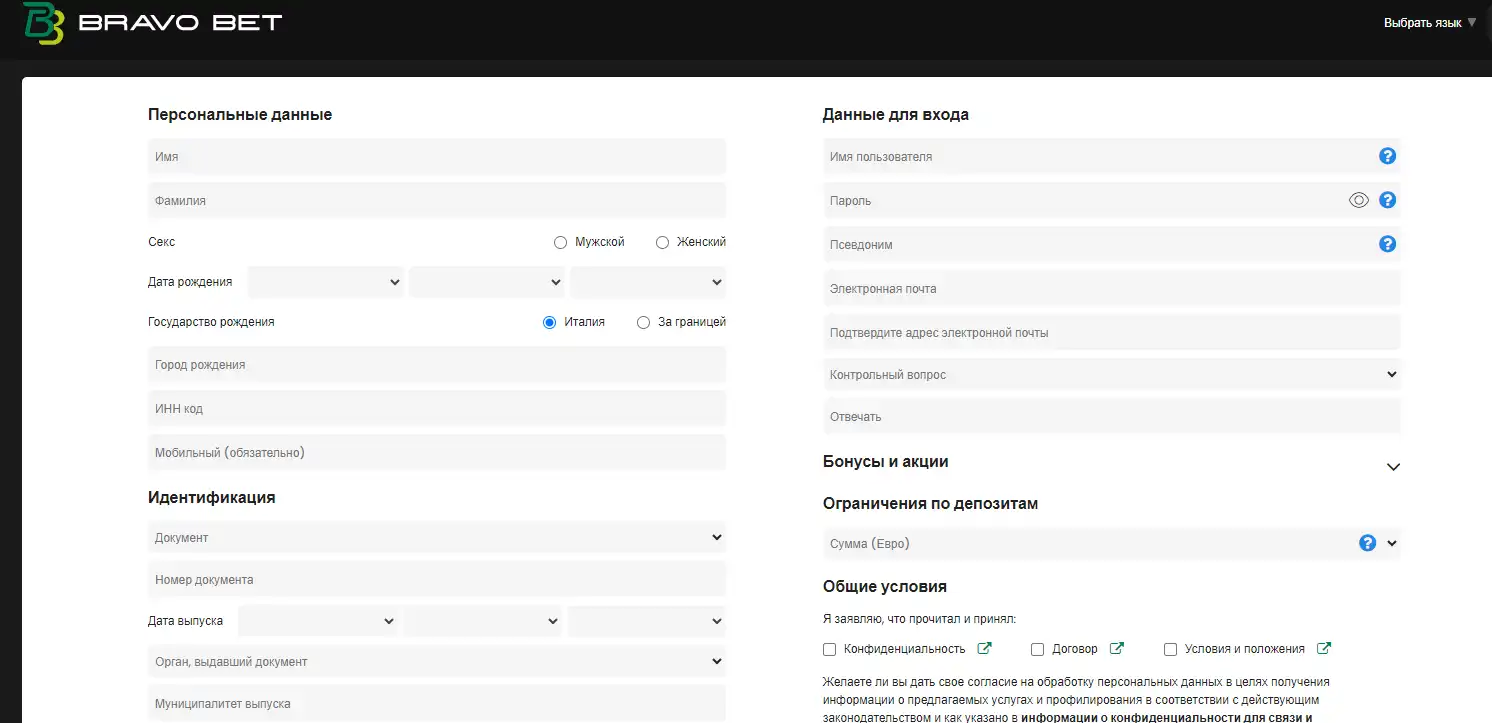The width and height of the screenshot is (1492, 723).
Task: Open Орган, выдавший документ dropdown
Action: click(x=437, y=661)
